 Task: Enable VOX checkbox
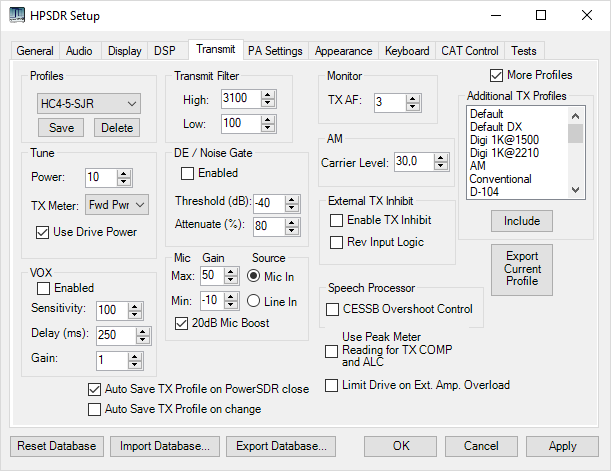pos(43,289)
